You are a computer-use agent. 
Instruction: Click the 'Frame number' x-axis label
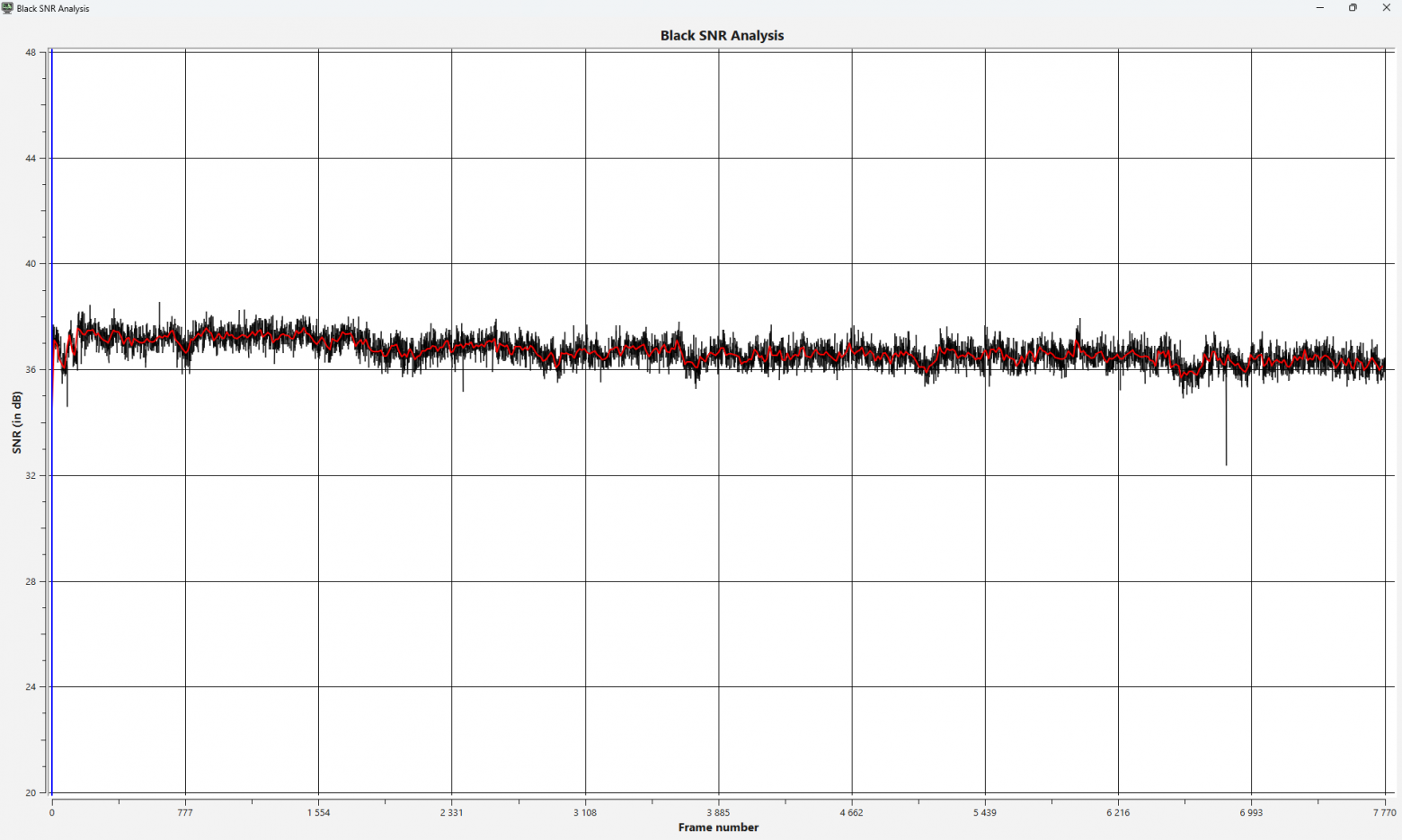click(718, 827)
